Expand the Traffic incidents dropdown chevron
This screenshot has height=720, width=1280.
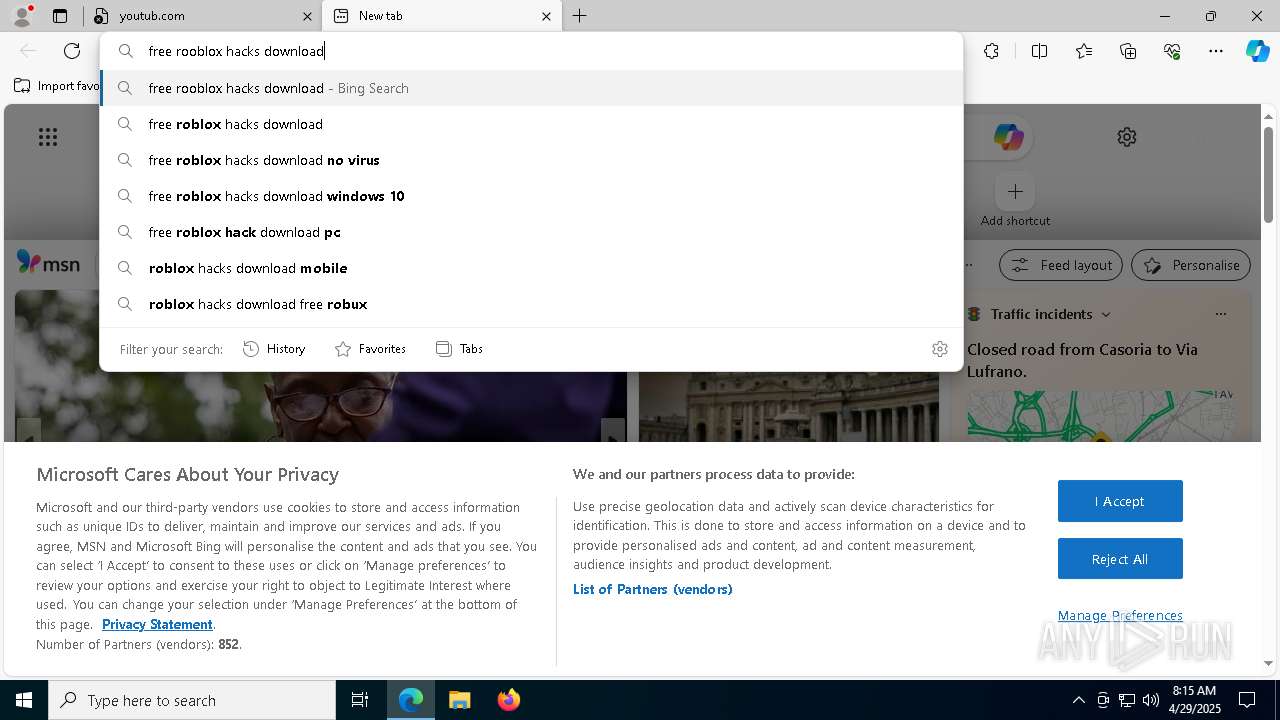[x=1105, y=314]
